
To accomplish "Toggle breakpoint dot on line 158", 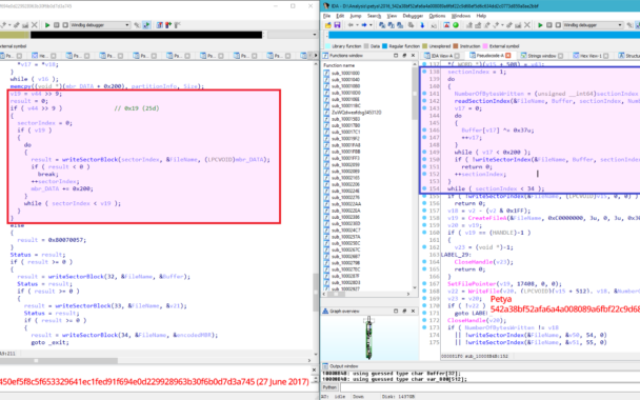I will click(x=424, y=218).
